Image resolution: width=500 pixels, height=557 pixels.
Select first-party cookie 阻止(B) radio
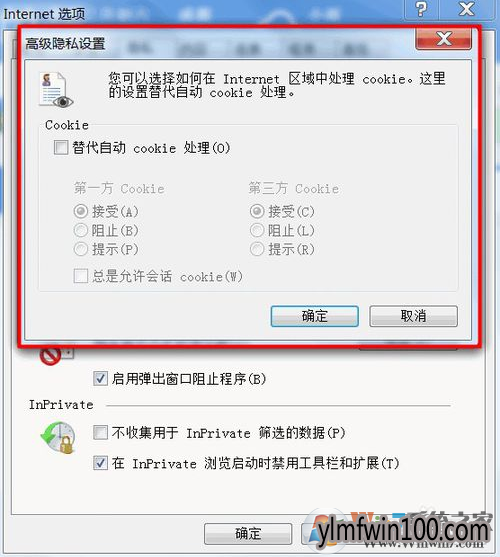point(81,230)
